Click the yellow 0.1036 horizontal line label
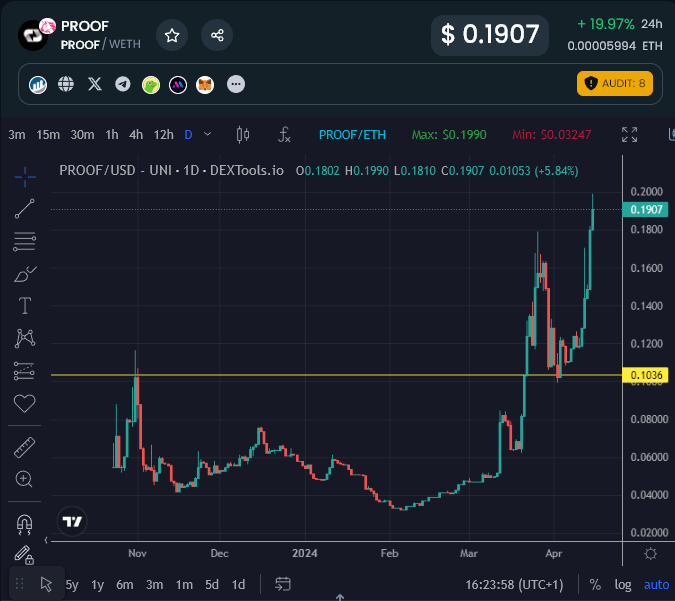Screen dimensions: 675x601 point(646,375)
